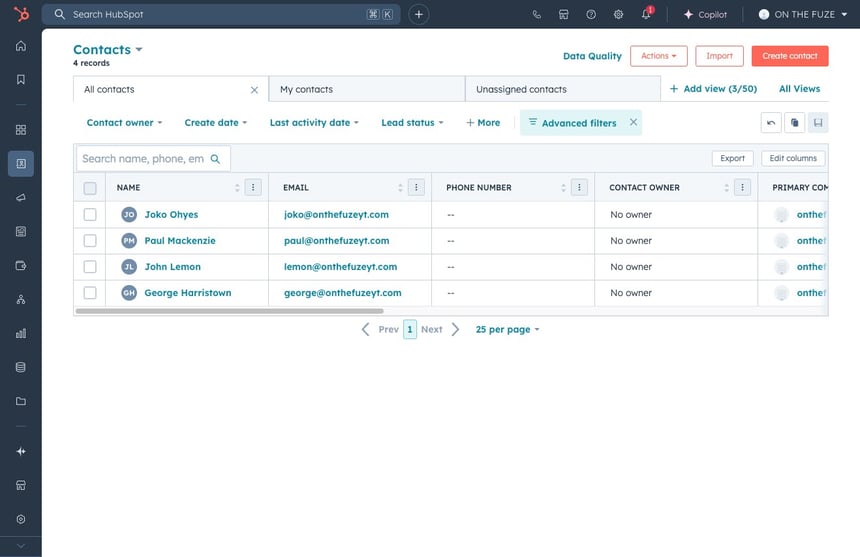Open the Bookmarks icon in sidebar
Image resolution: width=860 pixels, height=557 pixels.
coord(21,79)
